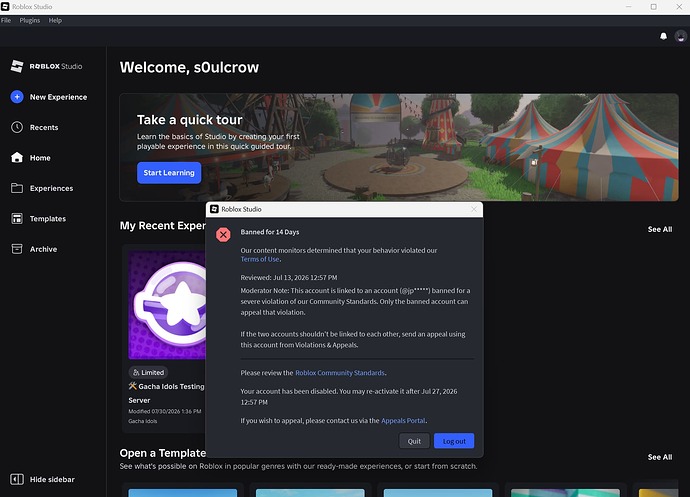
Task: Open the Plugins menu
Action: click(29, 20)
